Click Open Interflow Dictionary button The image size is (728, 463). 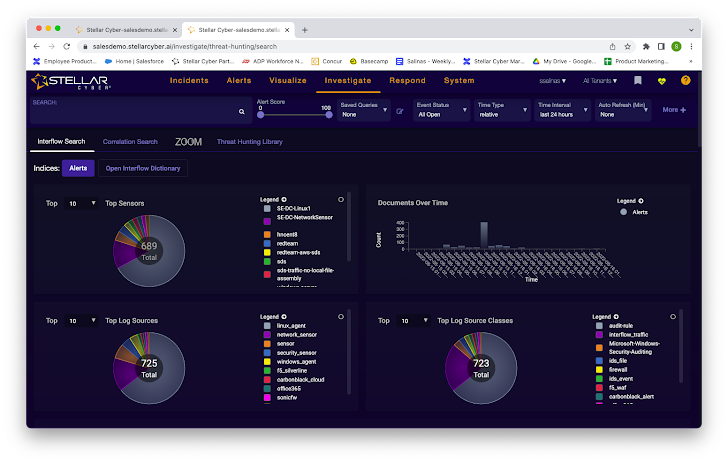tap(143, 168)
